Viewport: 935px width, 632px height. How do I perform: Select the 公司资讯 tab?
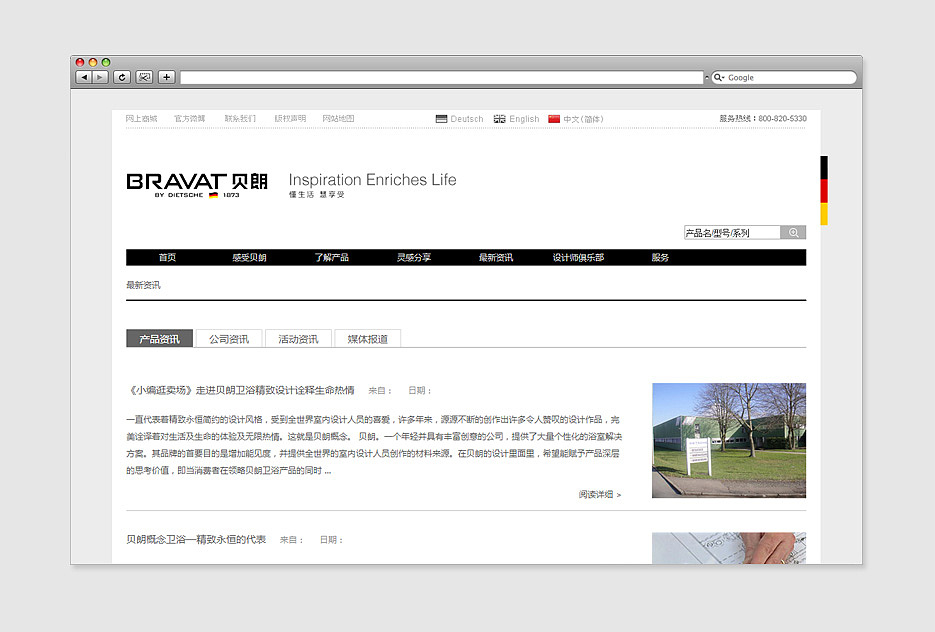(x=229, y=338)
